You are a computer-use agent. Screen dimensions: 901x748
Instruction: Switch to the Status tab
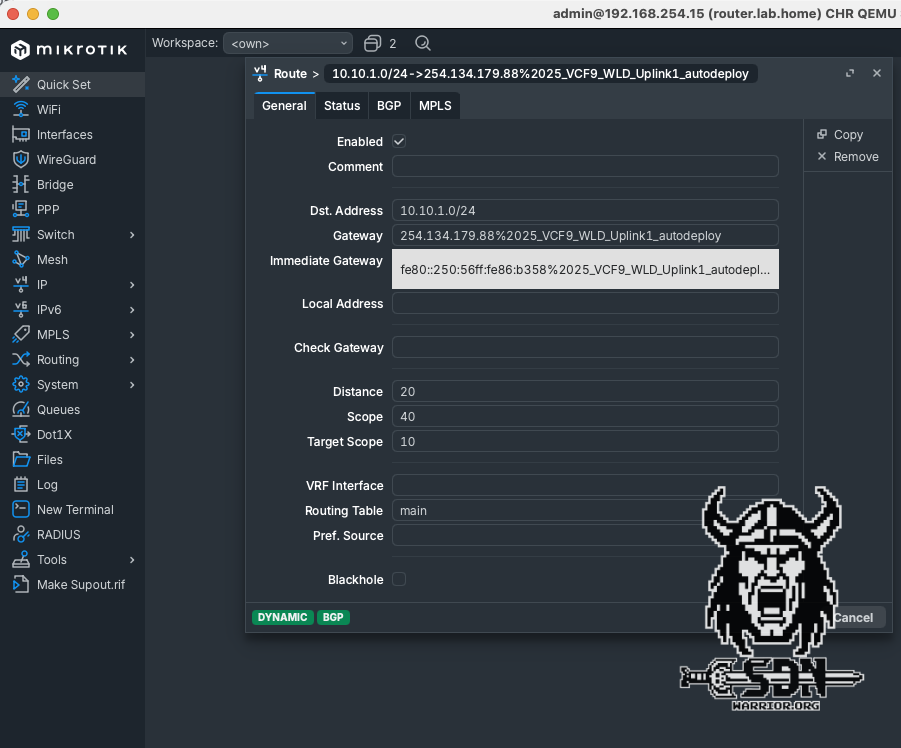click(x=342, y=105)
